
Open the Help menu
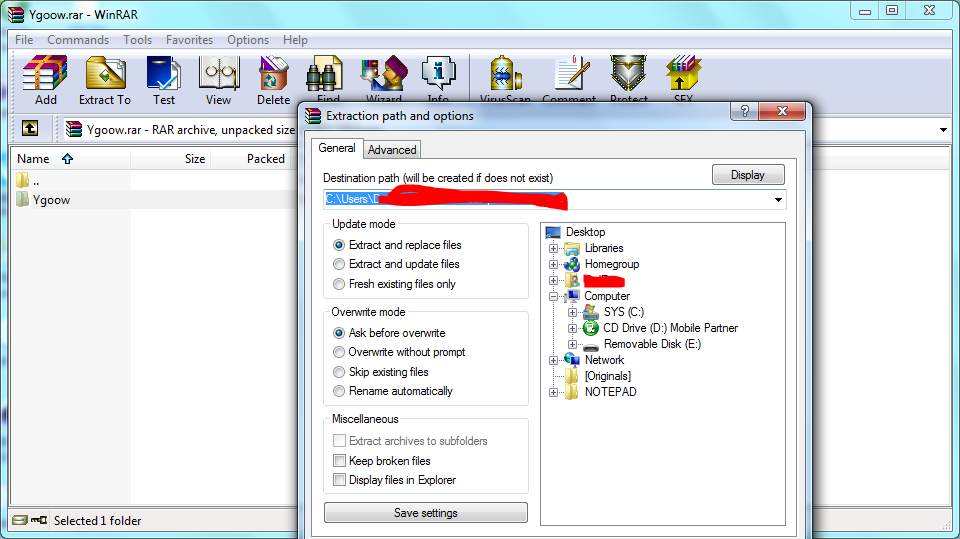[295, 40]
